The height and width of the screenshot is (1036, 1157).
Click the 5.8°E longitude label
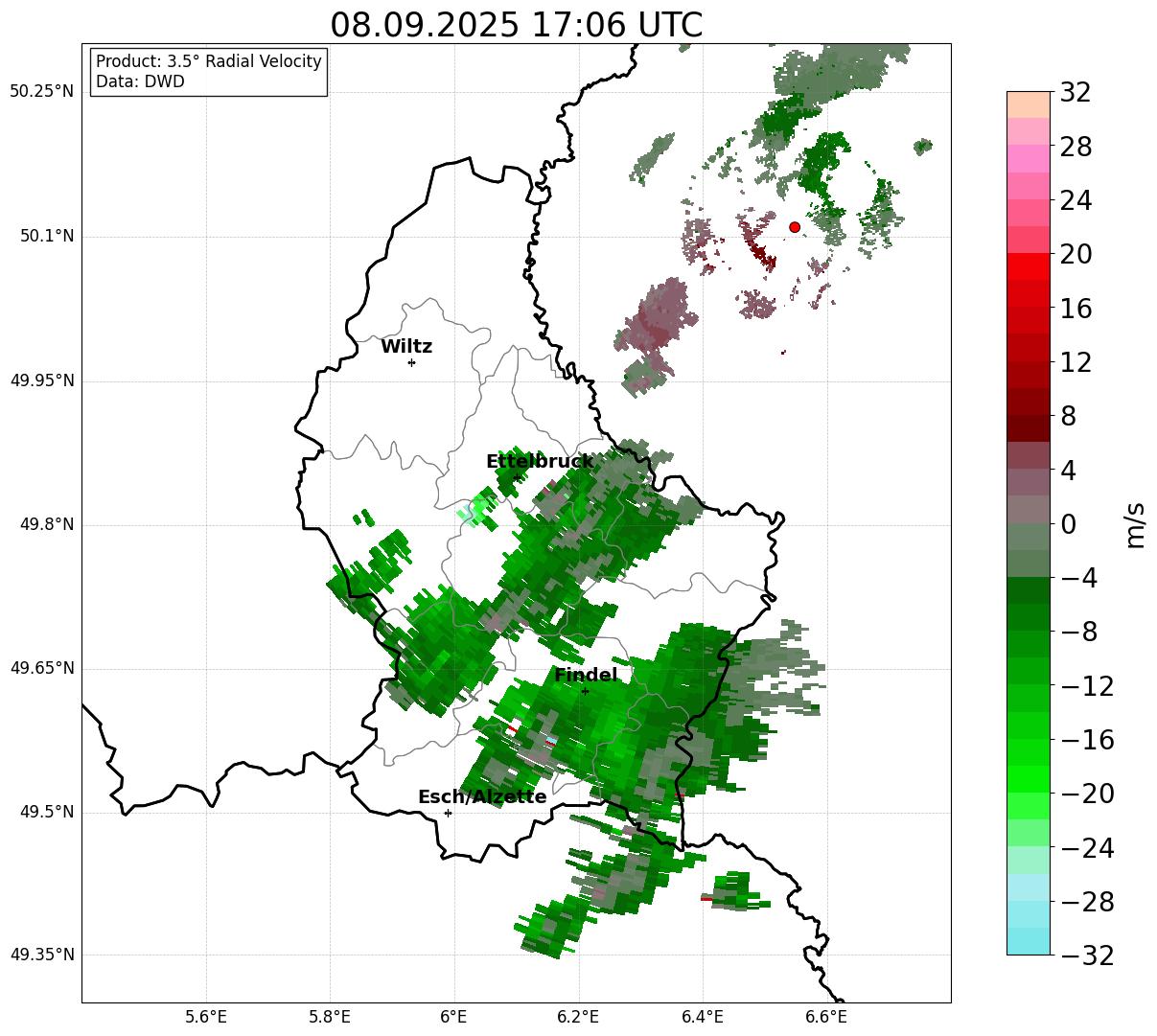[x=330, y=1018]
